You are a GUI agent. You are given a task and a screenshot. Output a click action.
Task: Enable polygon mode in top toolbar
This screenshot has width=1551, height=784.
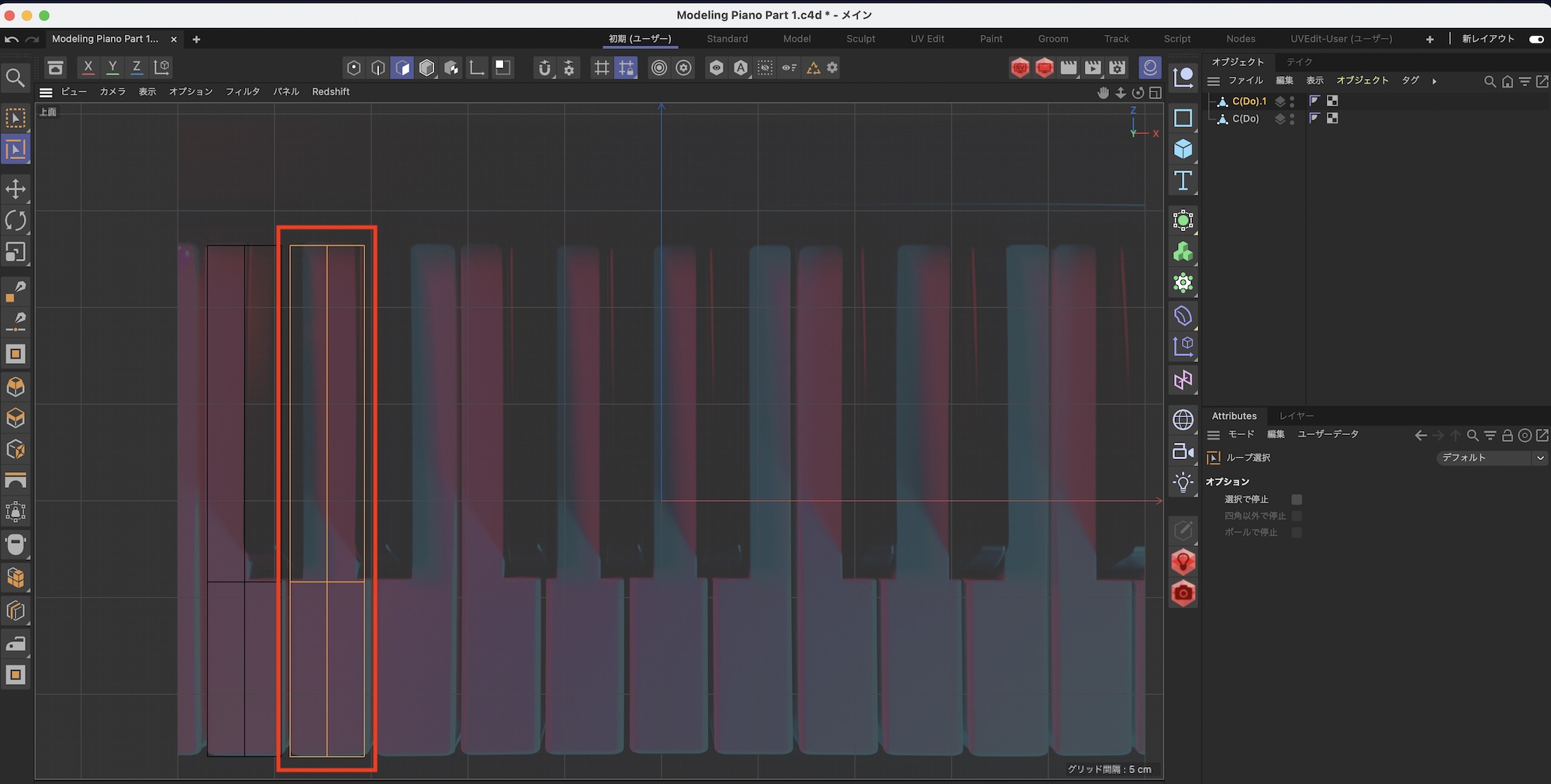click(402, 68)
